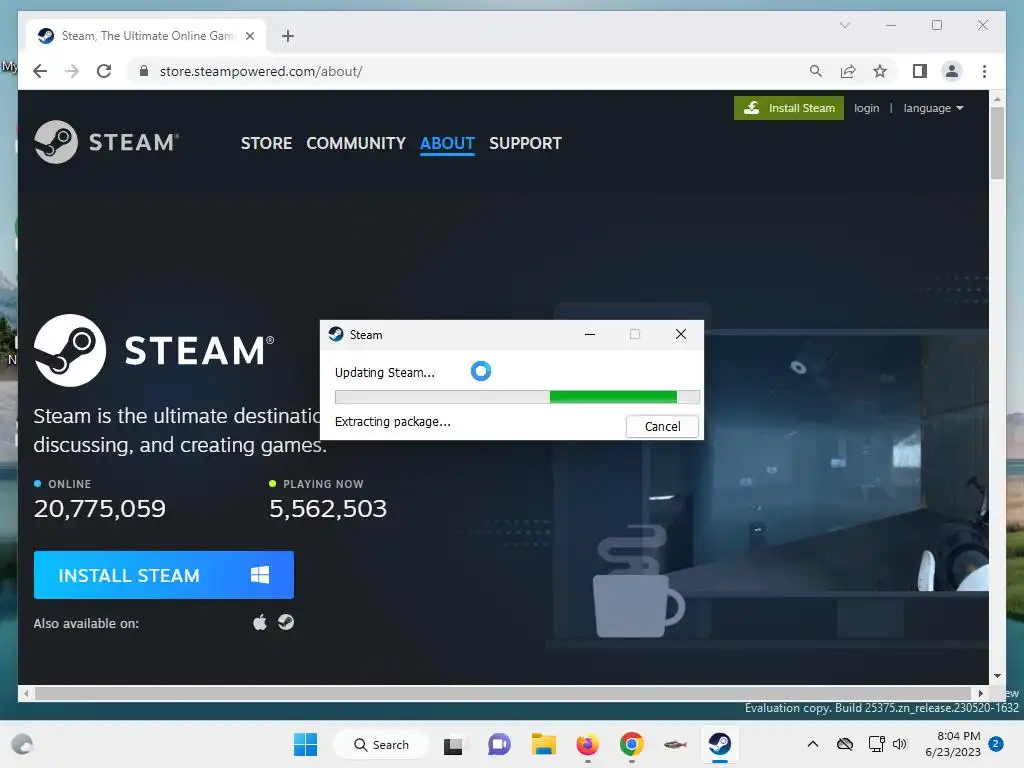Click the Updating Steam progress bar

517,396
